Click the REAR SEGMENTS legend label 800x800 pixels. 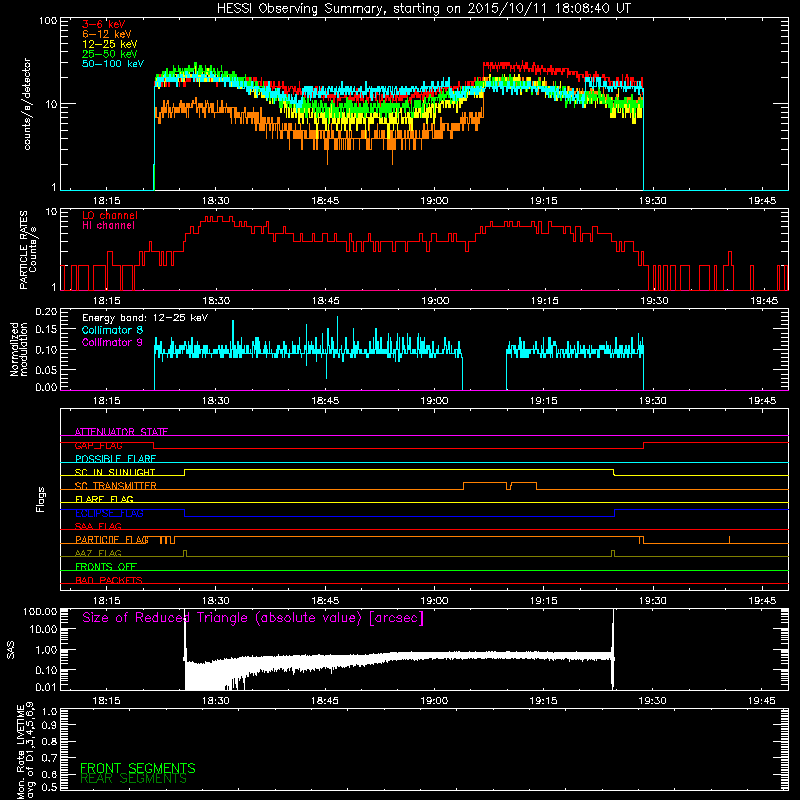coord(133,779)
